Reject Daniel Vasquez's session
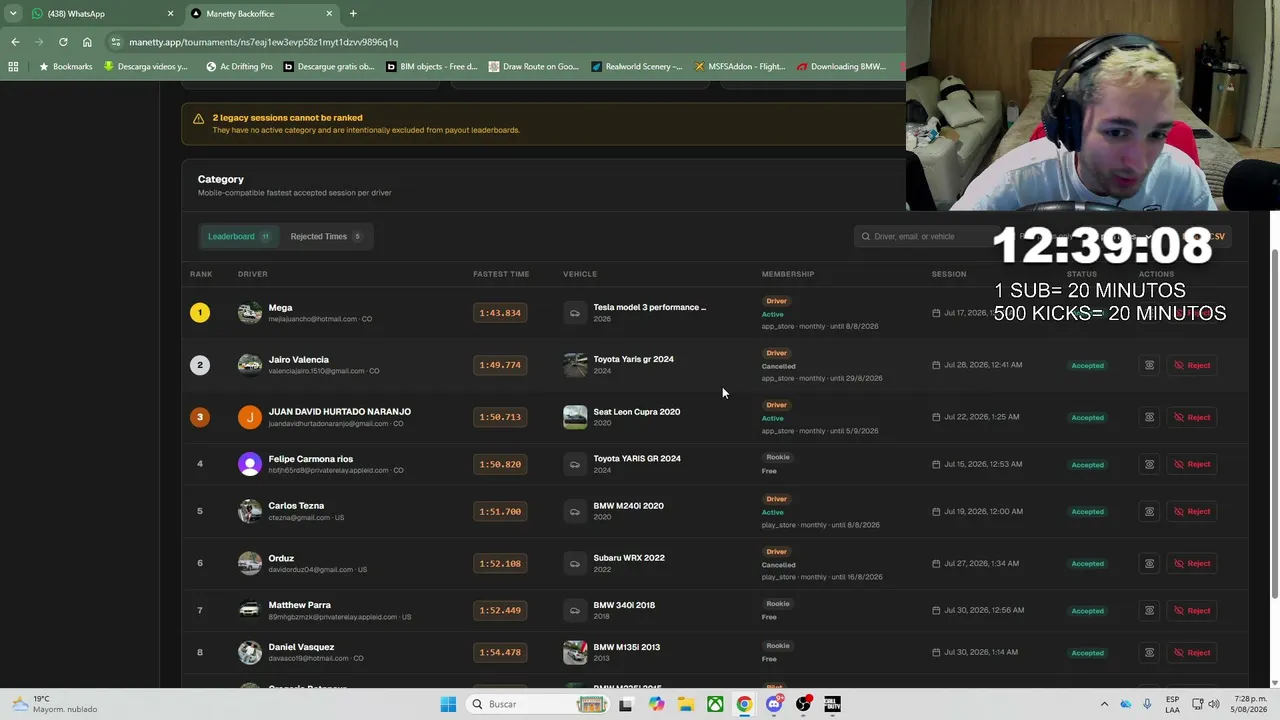Viewport: 1280px width, 720px height. click(x=1192, y=652)
